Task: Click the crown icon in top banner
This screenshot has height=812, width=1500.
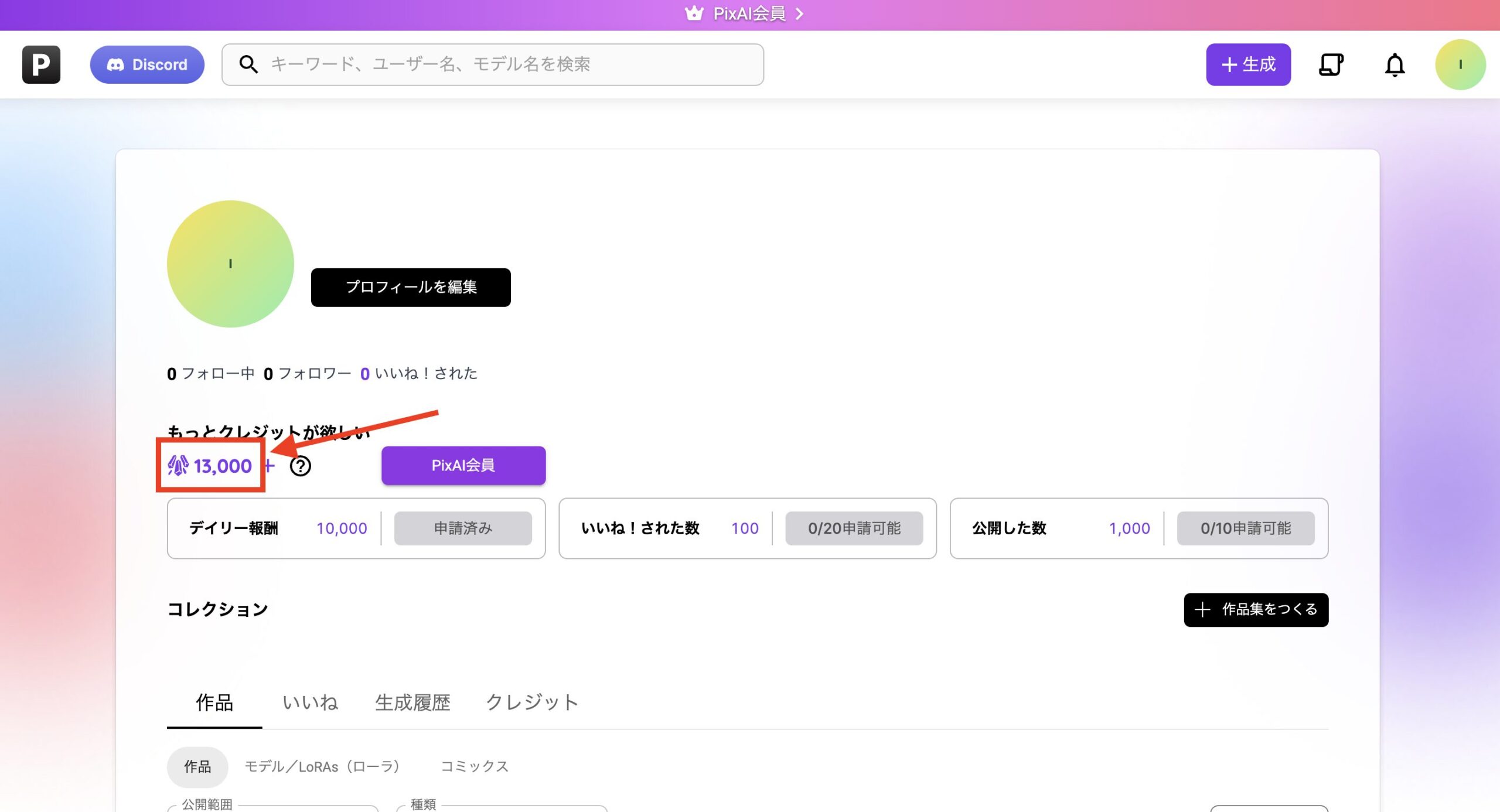Action: [694, 13]
